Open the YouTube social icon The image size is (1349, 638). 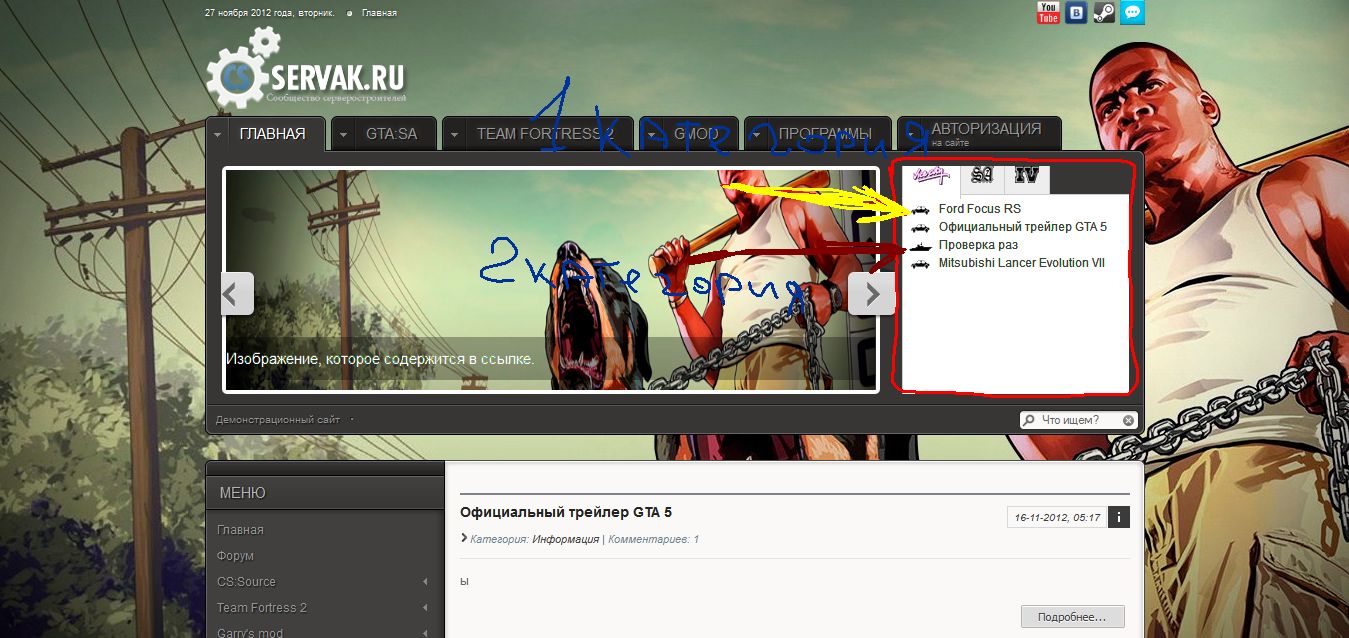click(x=1048, y=13)
